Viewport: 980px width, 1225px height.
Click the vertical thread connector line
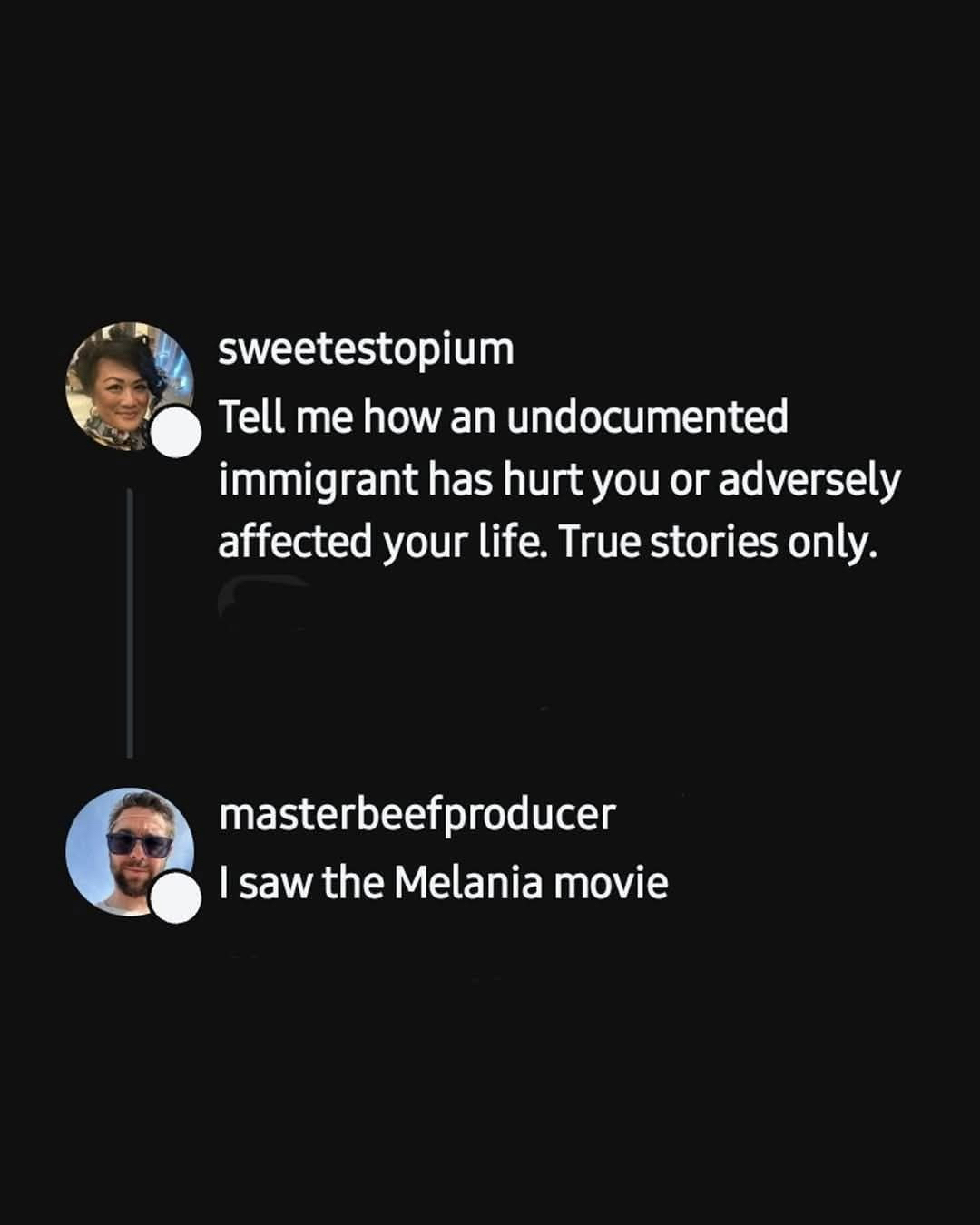tap(130, 622)
